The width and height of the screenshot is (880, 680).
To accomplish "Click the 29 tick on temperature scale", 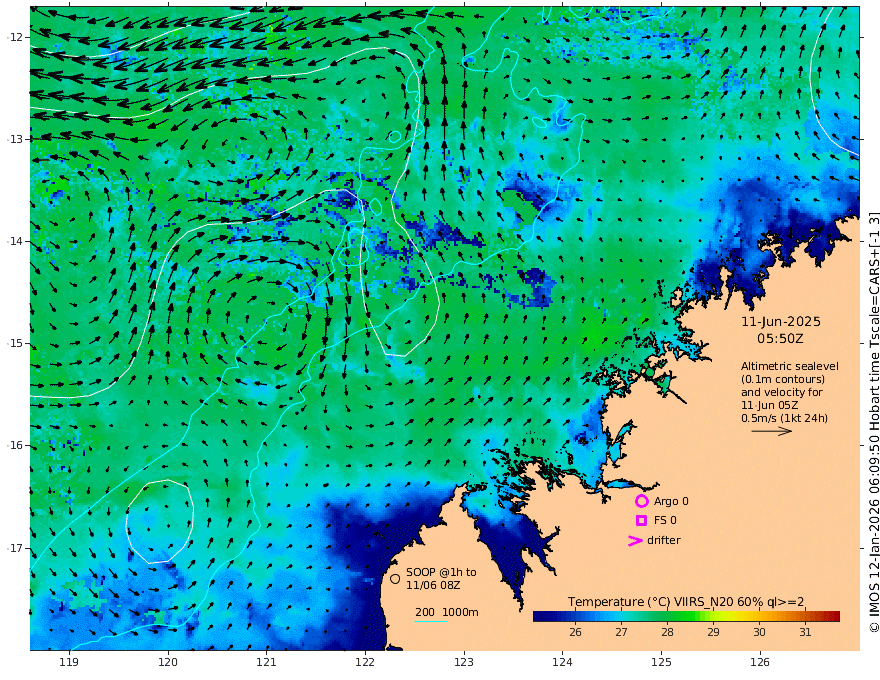I will (x=713, y=632).
